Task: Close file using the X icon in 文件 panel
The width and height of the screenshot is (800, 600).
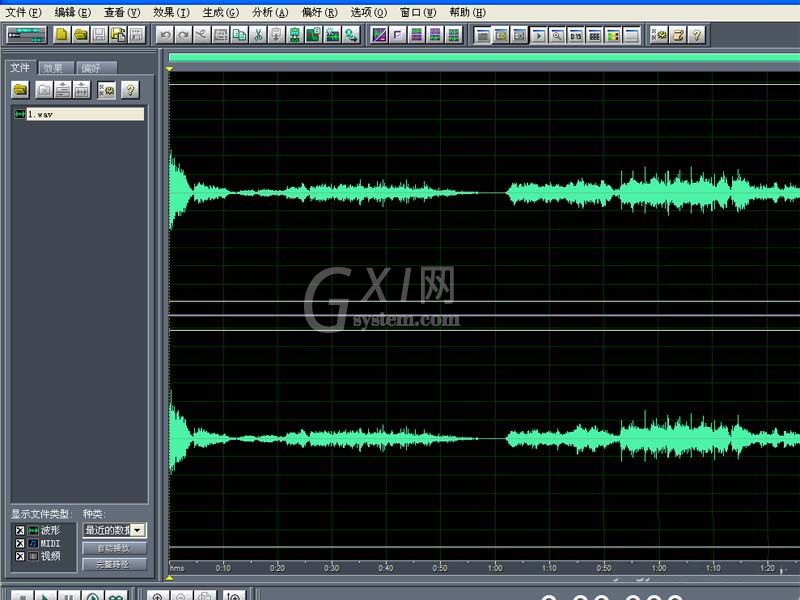Action: coord(44,90)
